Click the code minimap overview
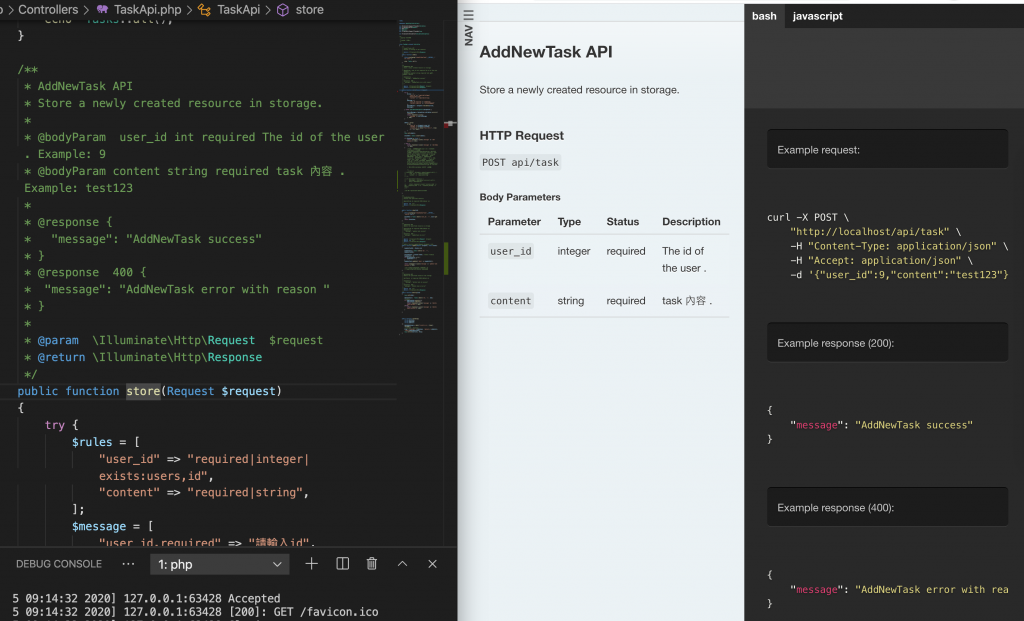 click(419, 176)
